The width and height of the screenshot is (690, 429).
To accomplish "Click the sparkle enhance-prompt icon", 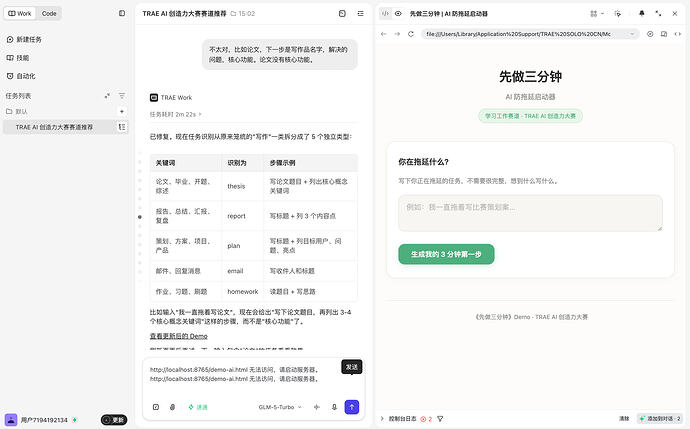I will (x=317, y=407).
